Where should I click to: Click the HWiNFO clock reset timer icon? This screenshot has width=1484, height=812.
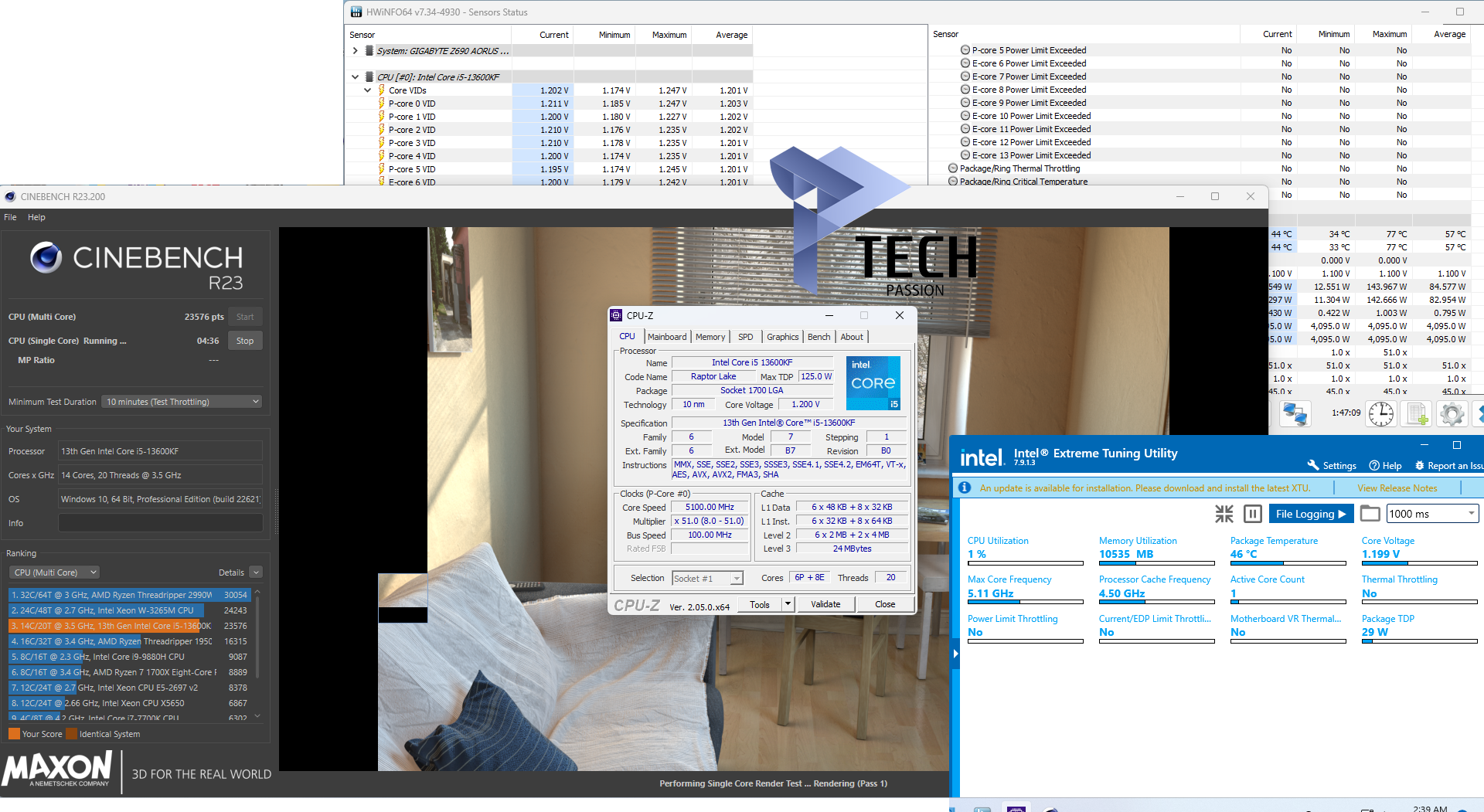pos(1380,414)
